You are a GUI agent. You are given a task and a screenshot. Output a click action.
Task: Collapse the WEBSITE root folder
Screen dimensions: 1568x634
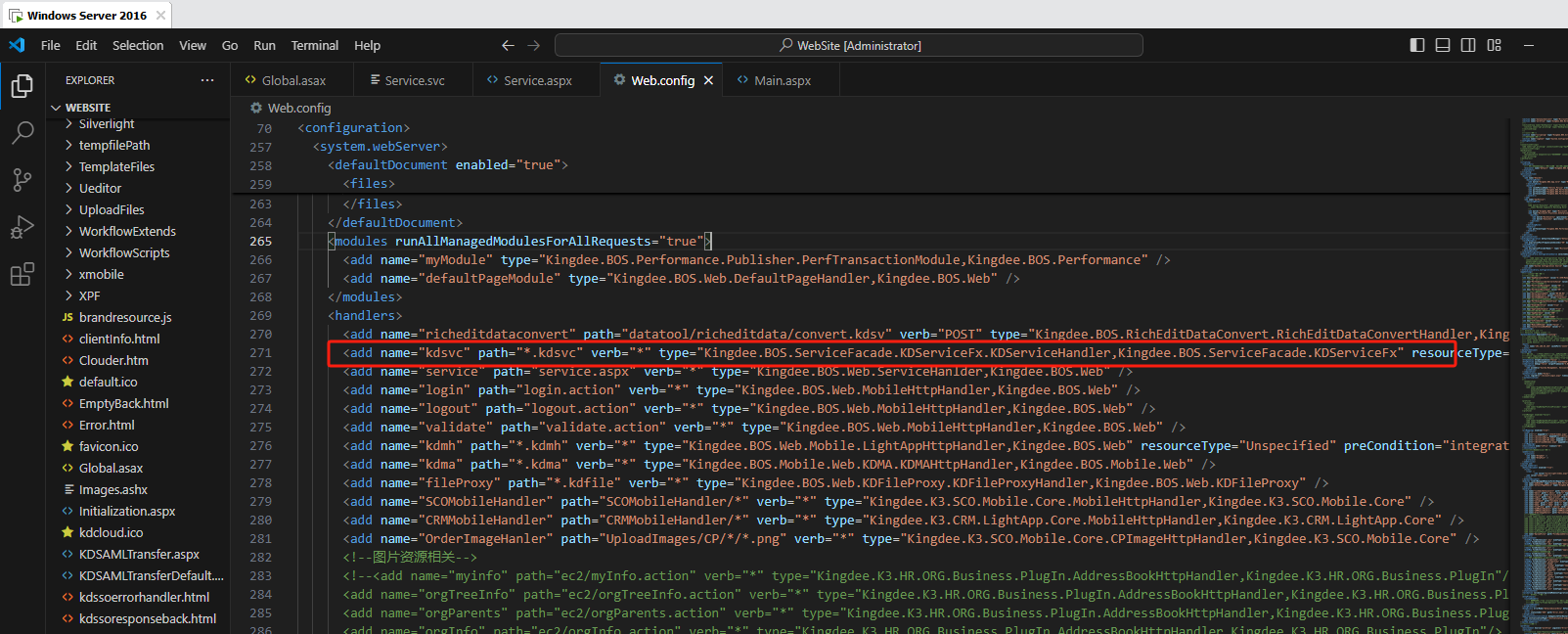click(56, 108)
